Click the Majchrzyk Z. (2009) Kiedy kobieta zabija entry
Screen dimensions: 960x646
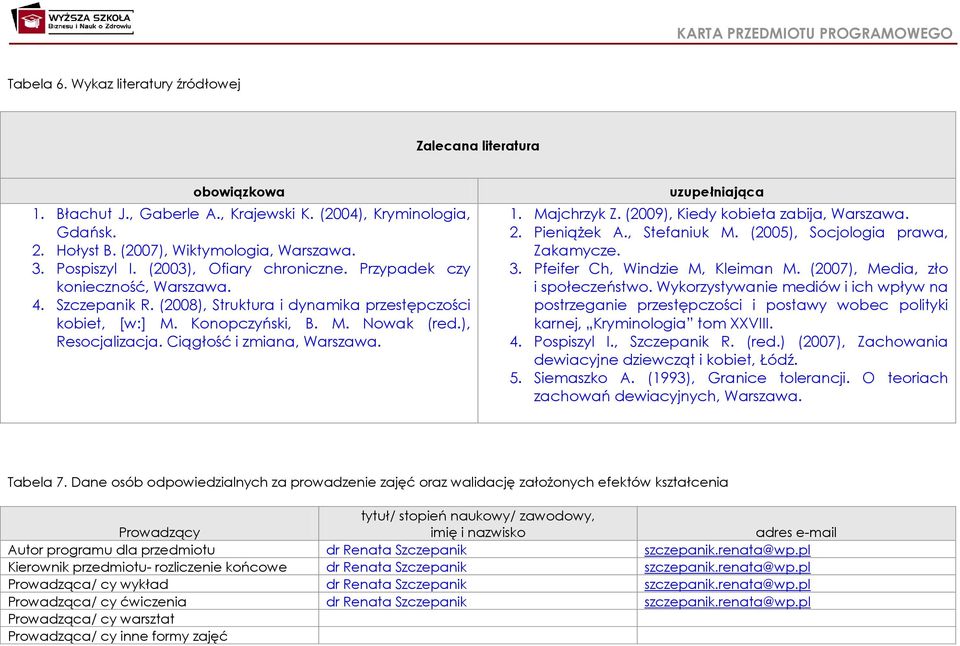(x=721, y=214)
